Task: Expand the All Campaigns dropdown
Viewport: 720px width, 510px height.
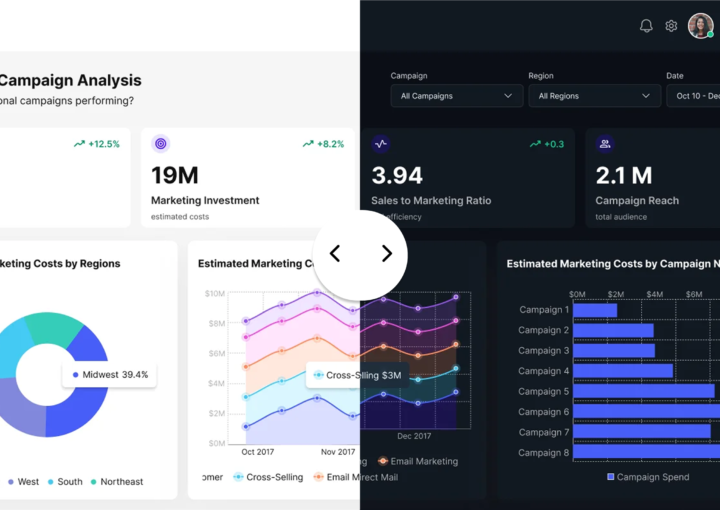Action: (x=456, y=96)
